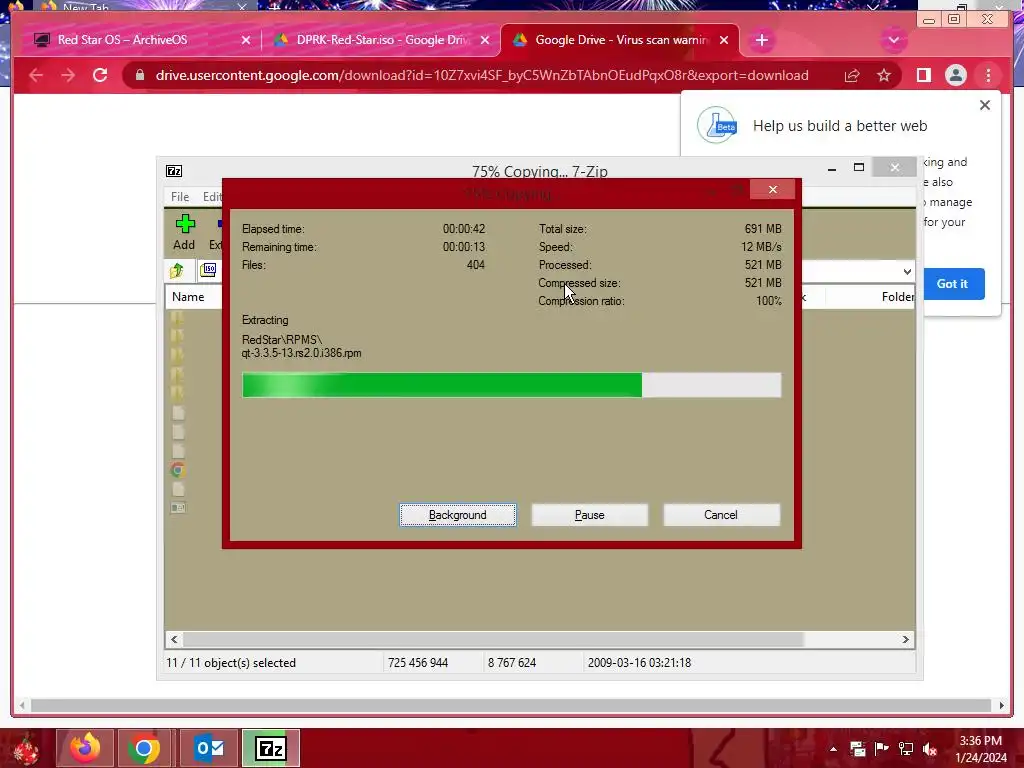Image resolution: width=1024 pixels, height=768 pixels.
Task: Open Chrome three-dot menu
Action: [989, 75]
